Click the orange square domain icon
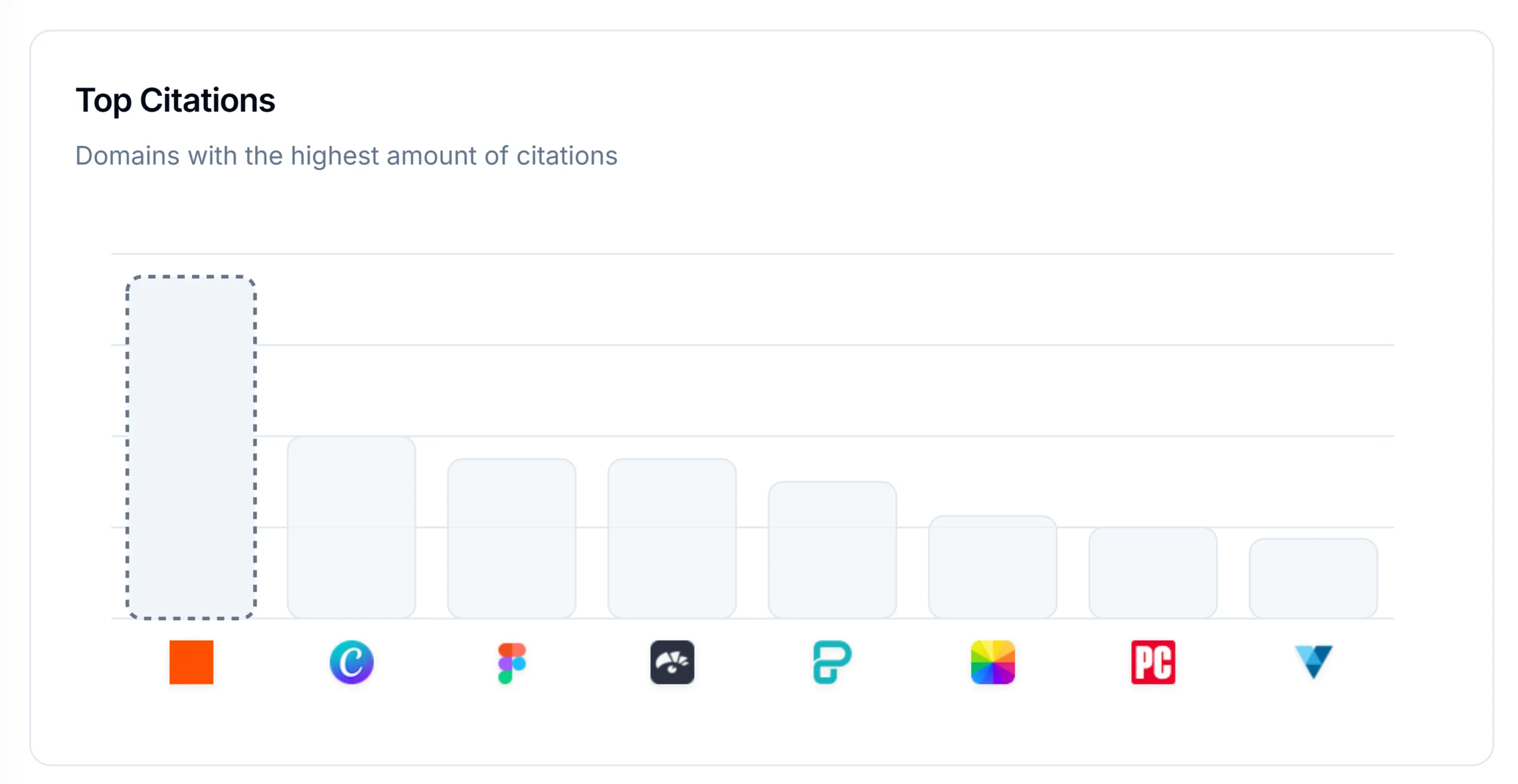 point(191,662)
